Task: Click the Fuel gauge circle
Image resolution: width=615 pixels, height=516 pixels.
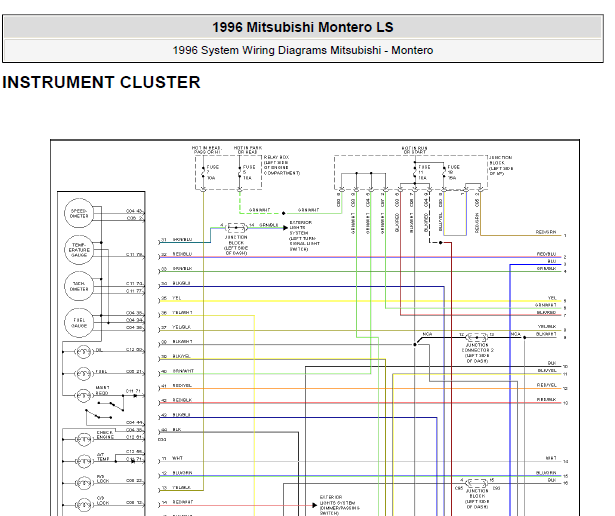Action: (x=79, y=323)
